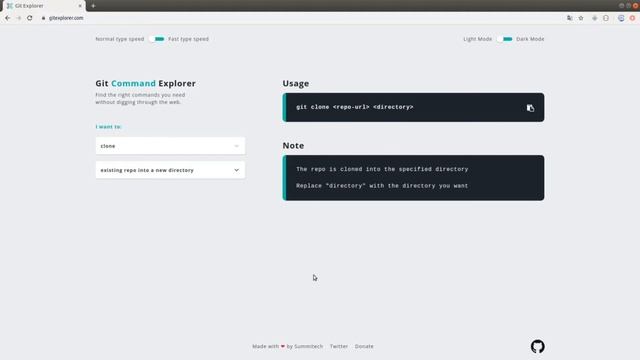Click 'The repo is cloned into the specified directory' note
This screenshot has width=640, height=360.
(382, 169)
